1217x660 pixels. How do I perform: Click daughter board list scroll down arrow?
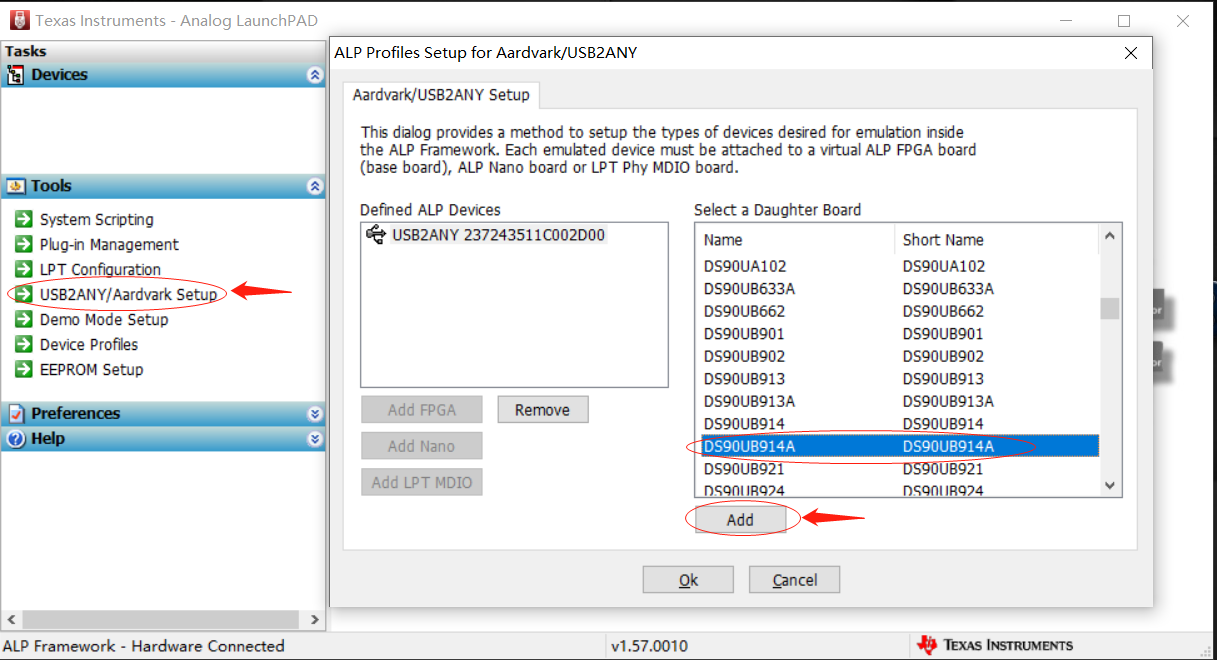pos(1110,485)
